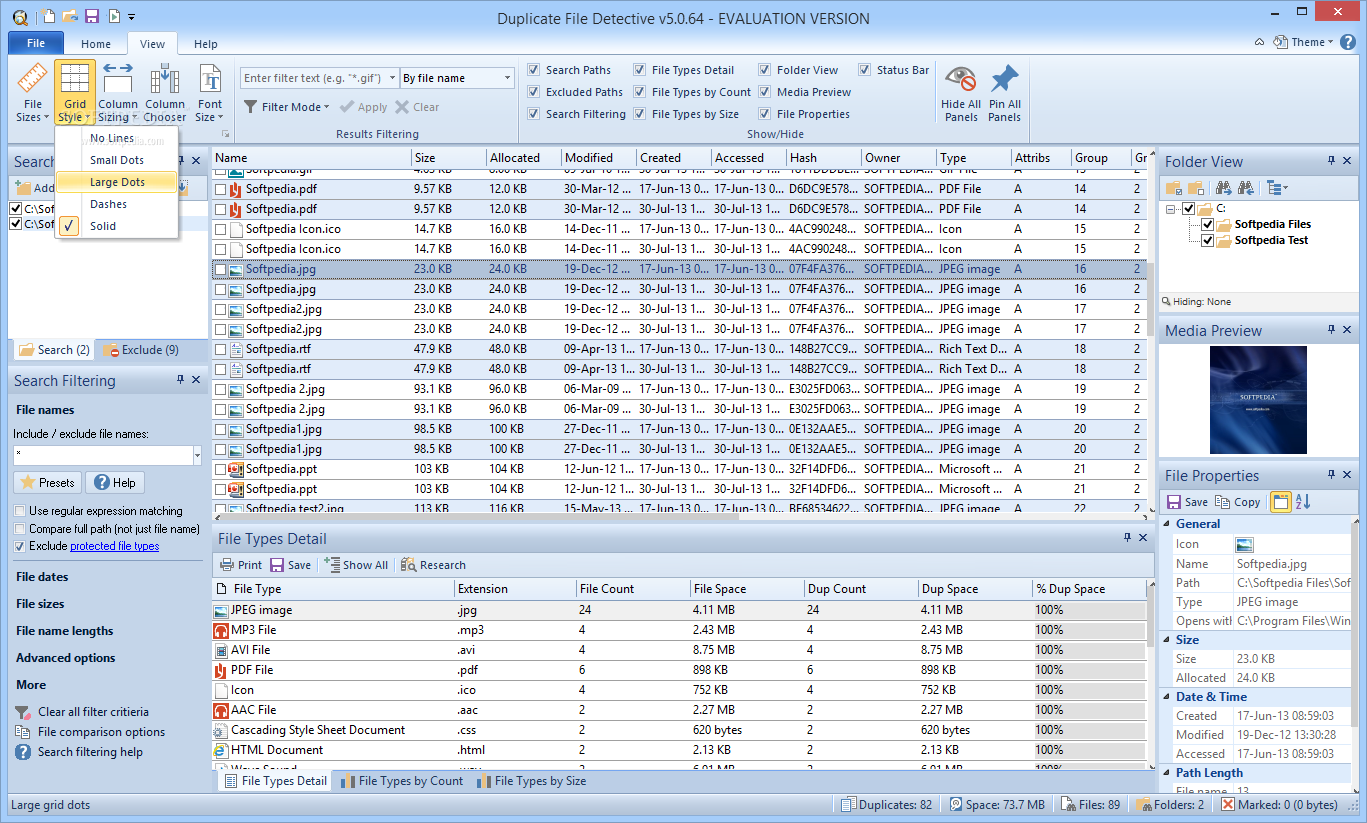Click the Media Preview thumbnail image
This screenshot has height=823, width=1367.
(x=1258, y=400)
